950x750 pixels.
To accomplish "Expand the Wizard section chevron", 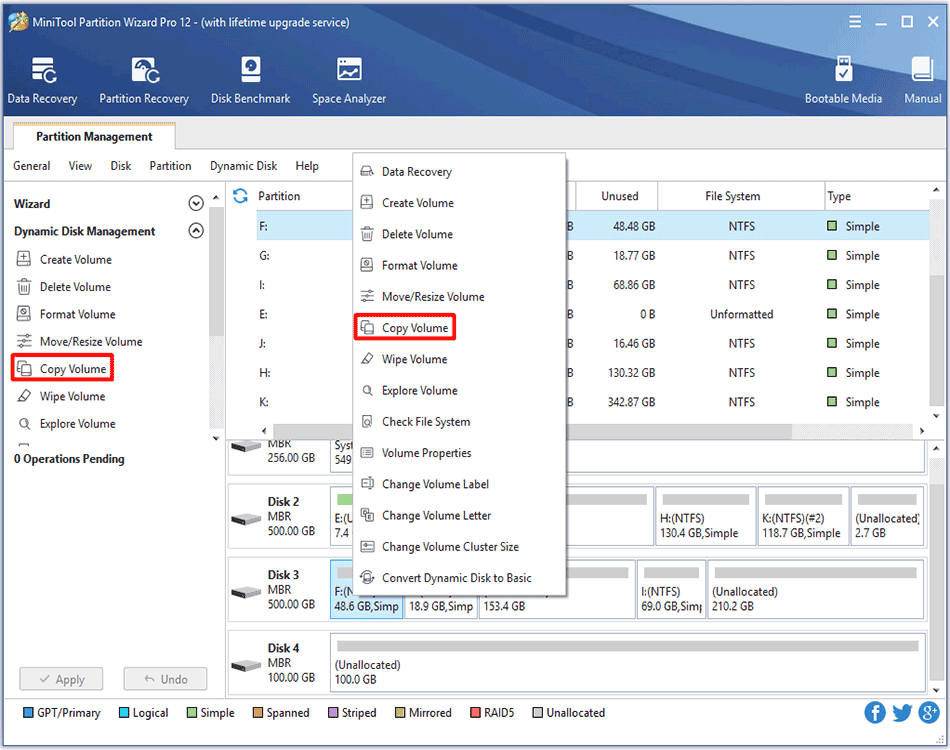I will pos(196,204).
